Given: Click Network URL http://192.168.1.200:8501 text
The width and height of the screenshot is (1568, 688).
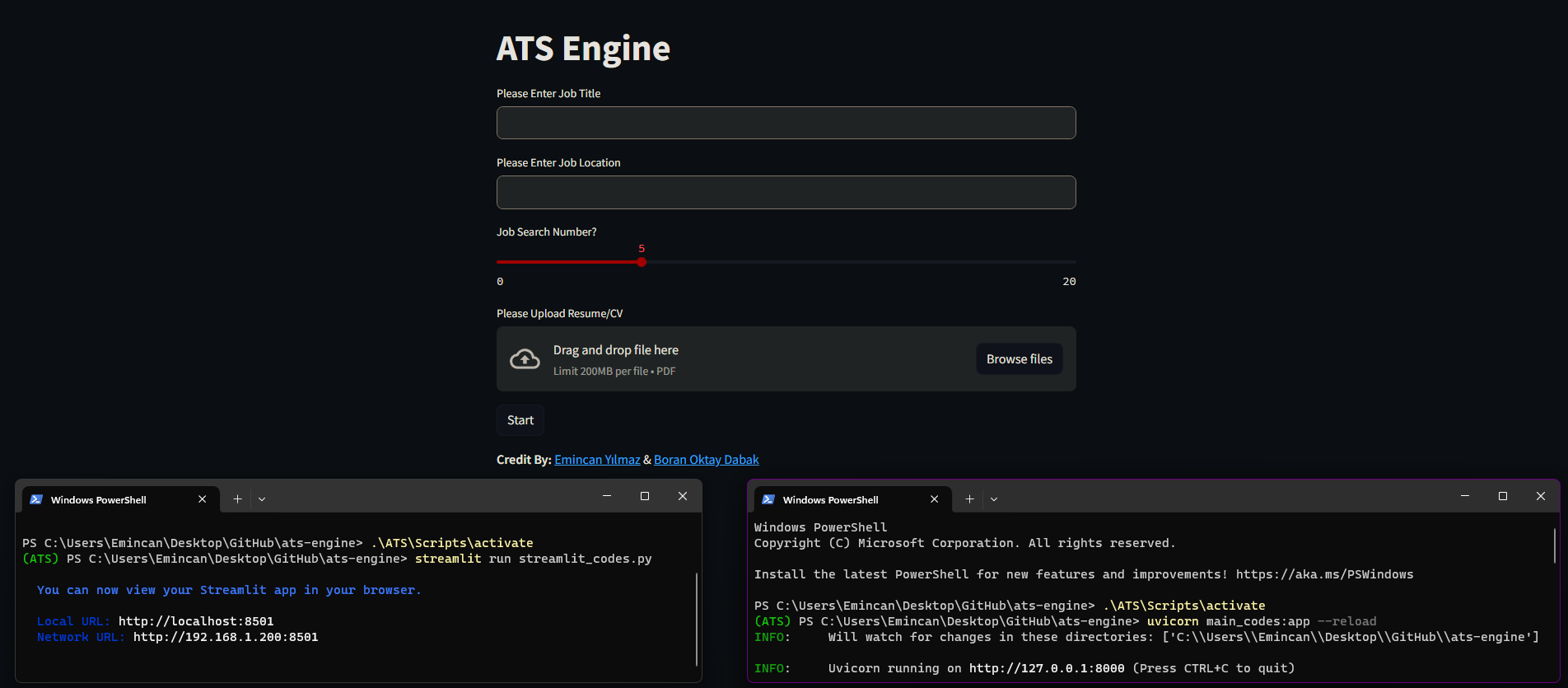Looking at the screenshot, I should pyautogui.click(x=226, y=637).
